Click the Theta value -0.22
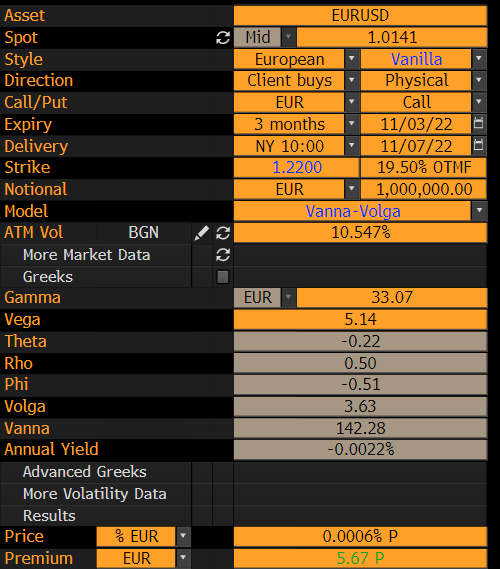The height and width of the screenshot is (569, 500). [360, 341]
